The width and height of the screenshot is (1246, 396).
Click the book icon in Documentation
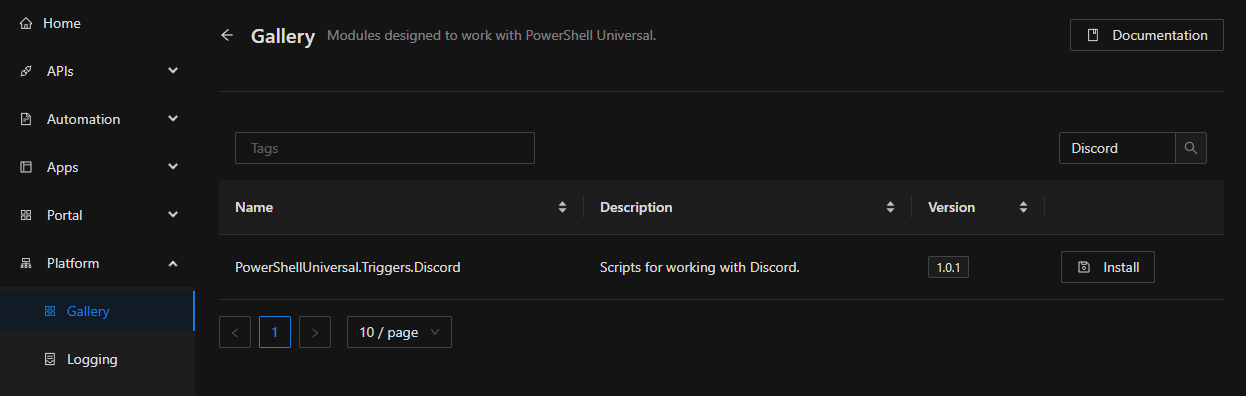point(1093,35)
